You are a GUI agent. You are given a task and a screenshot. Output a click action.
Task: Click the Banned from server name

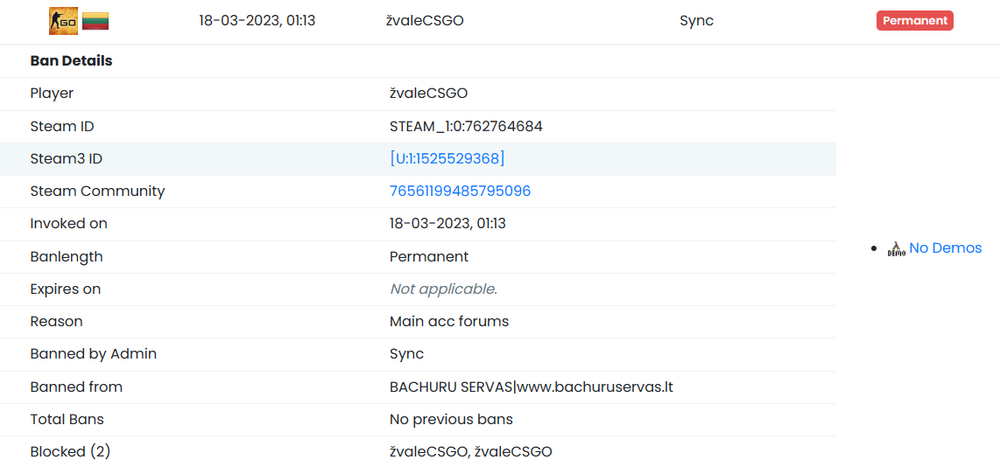click(x=531, y=386)
